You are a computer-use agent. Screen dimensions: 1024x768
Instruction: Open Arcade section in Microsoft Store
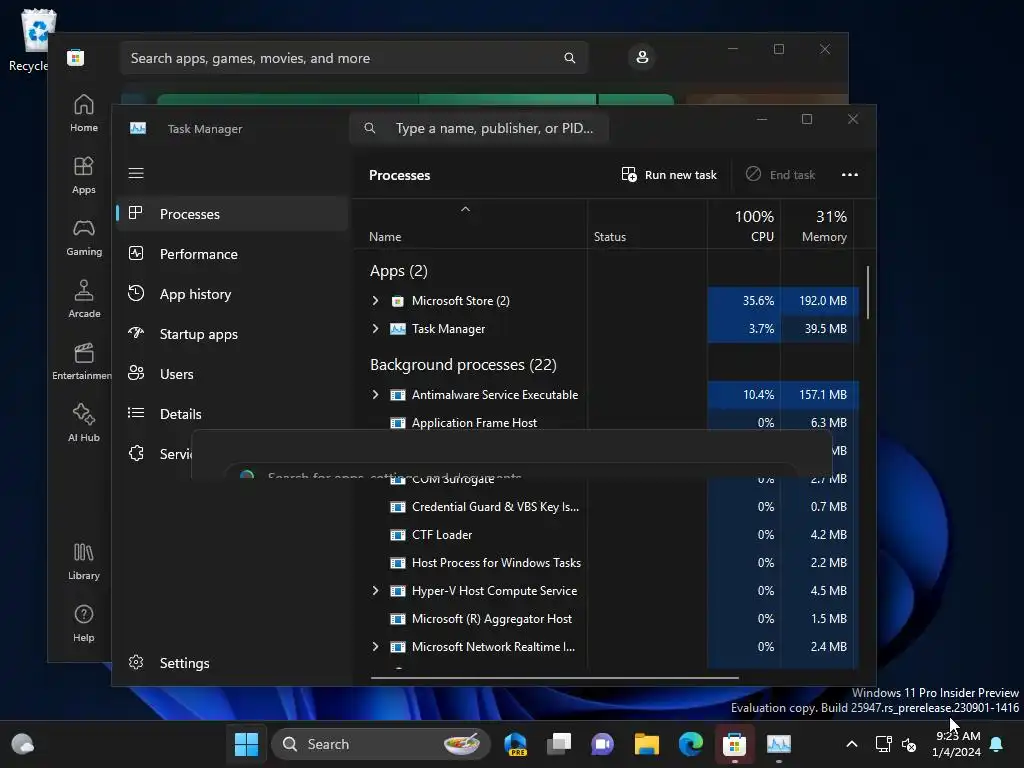pyautogui.click(x=84, y=299)
